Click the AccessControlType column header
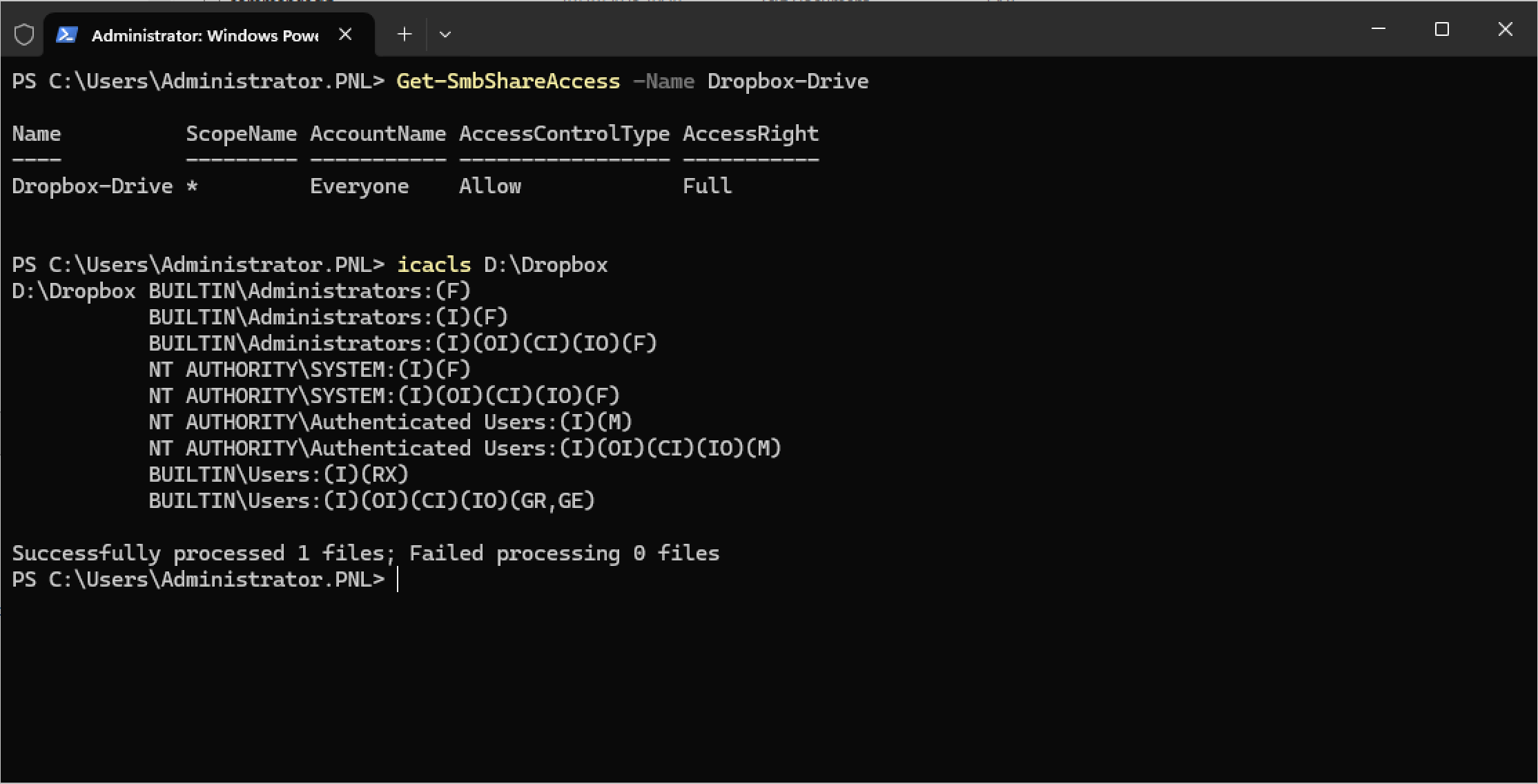Image resolution: width=1538 pixels, height=784 pixels. pos(564,134)
